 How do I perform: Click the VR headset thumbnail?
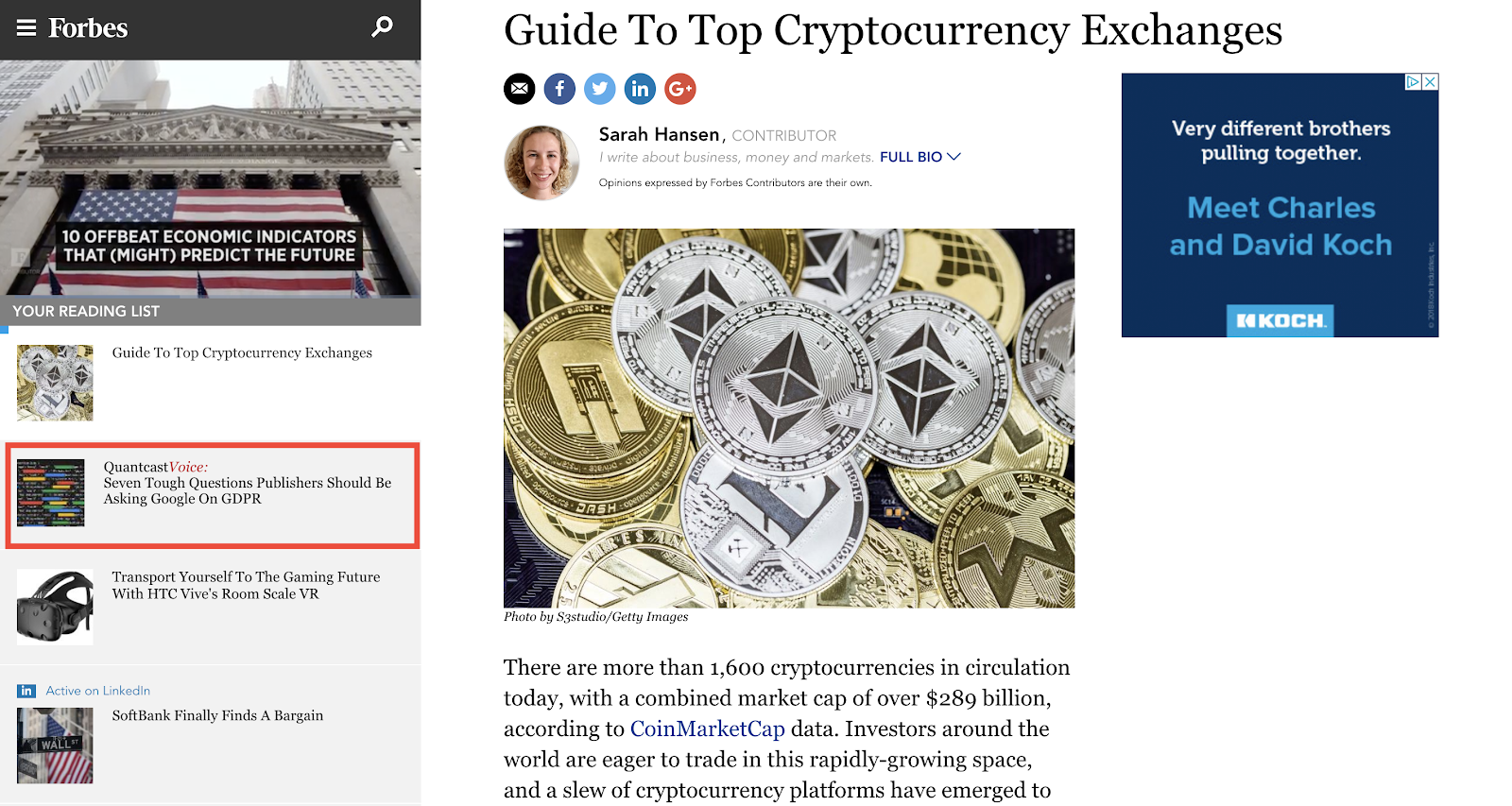[x=55, y=607]
